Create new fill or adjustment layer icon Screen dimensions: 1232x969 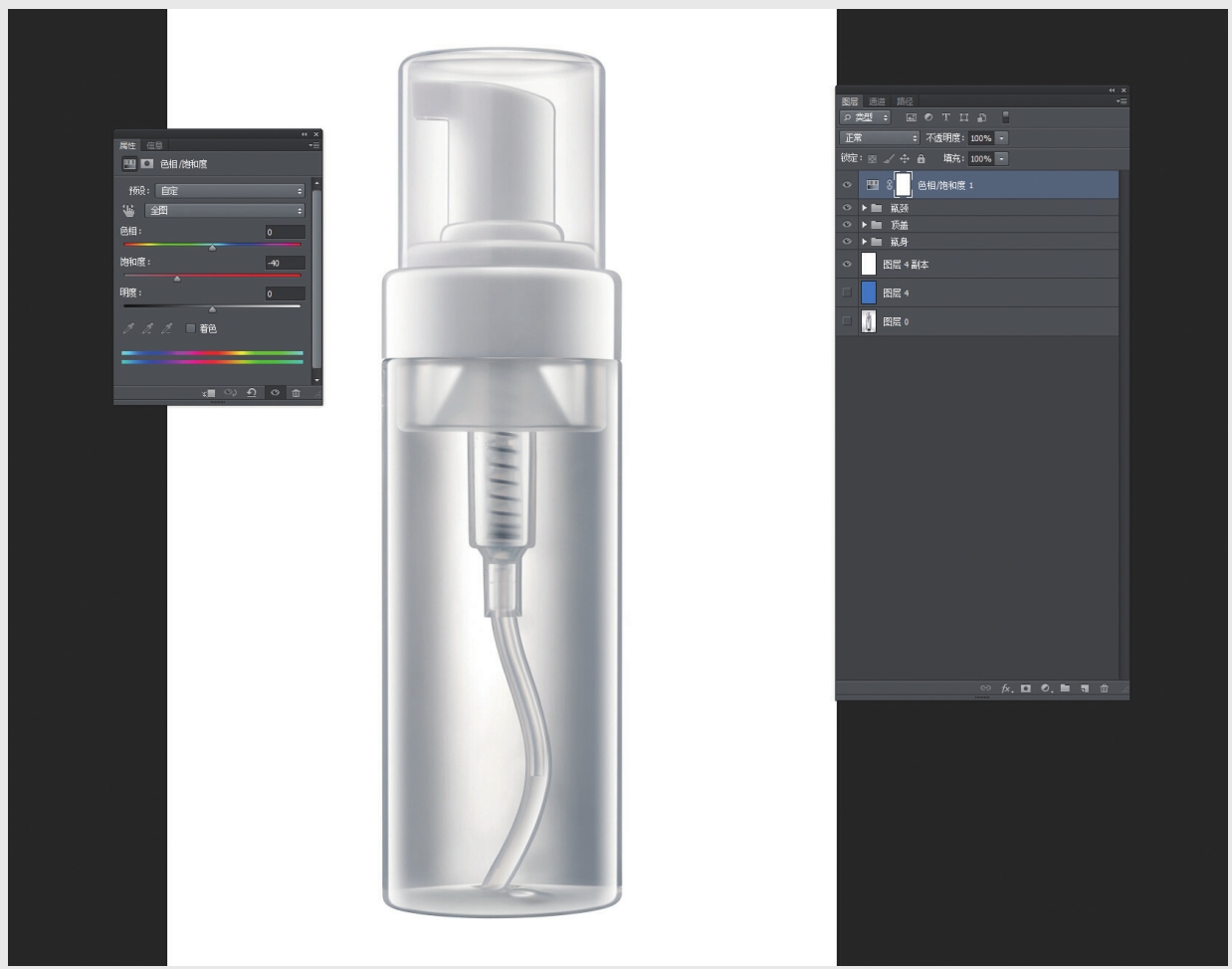coord(1046,688)
